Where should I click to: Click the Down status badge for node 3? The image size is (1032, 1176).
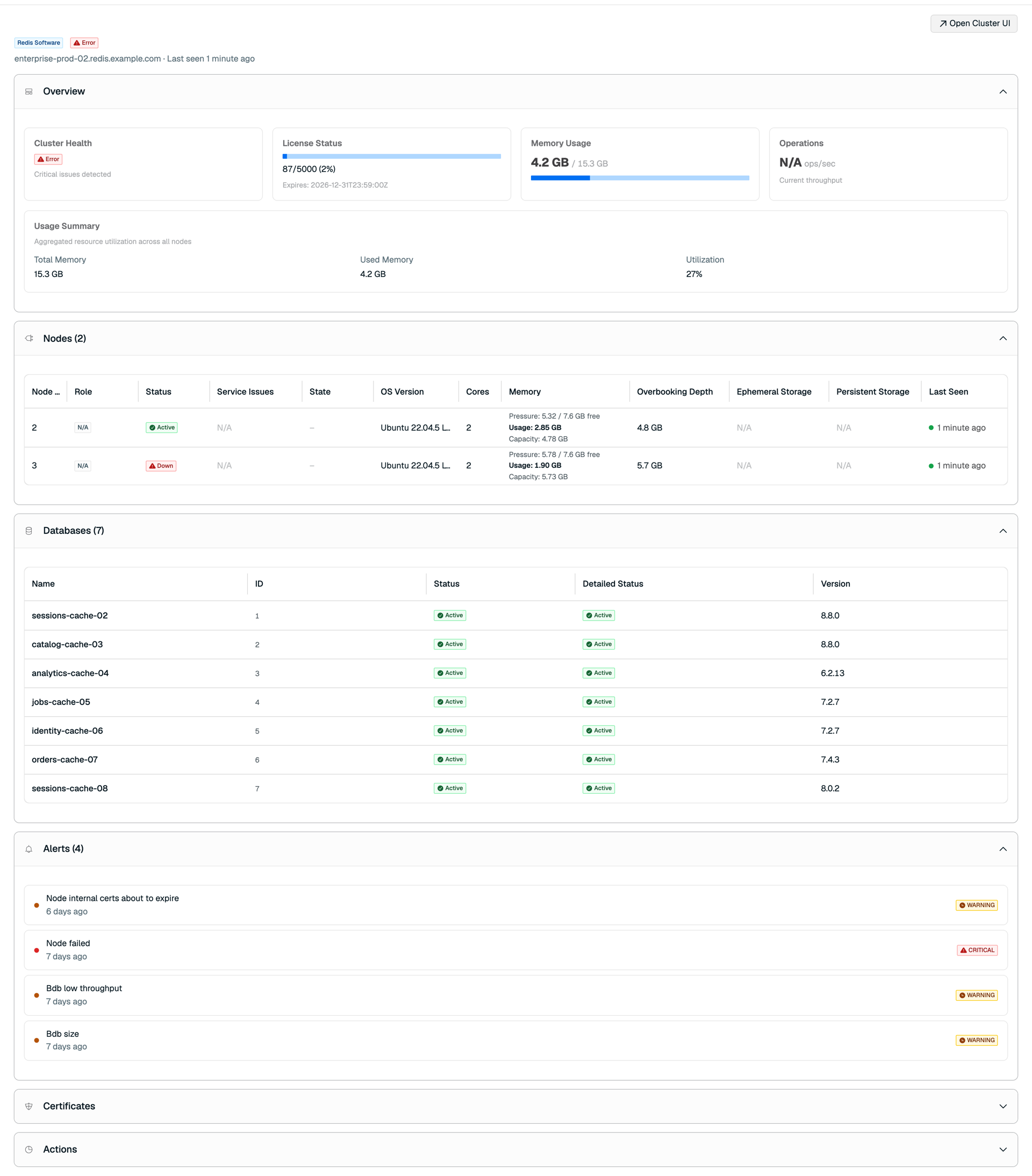pyautogui.click(x=161, y=466)
